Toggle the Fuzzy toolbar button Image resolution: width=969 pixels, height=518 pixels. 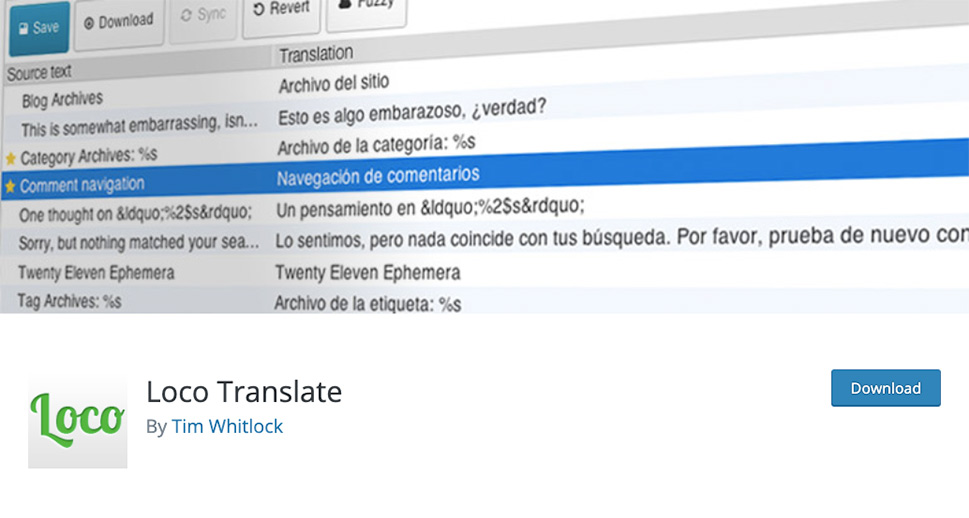click(x=366, y=9)
